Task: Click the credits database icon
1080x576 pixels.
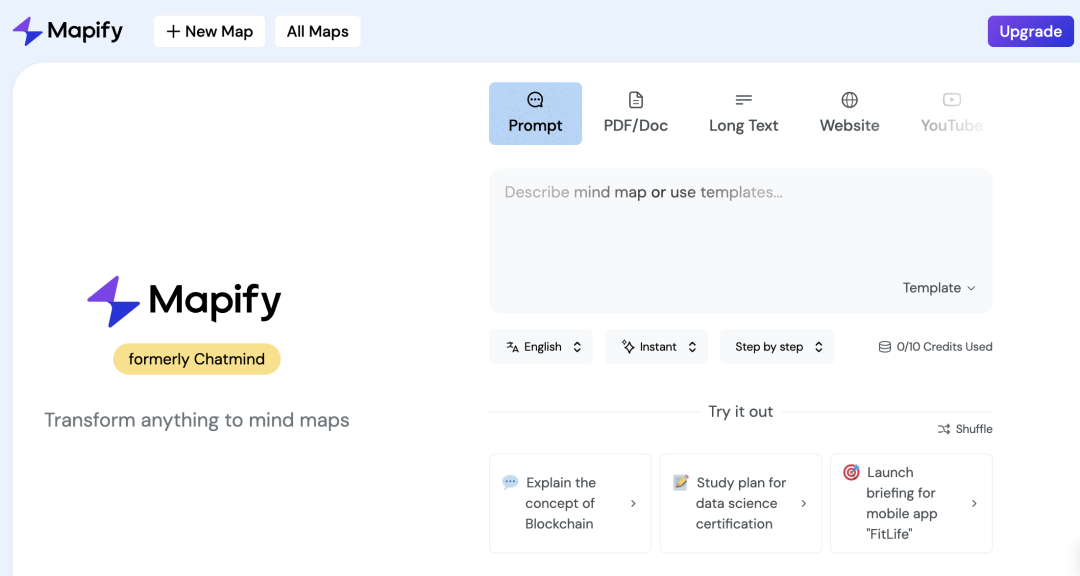Action: click(884, 347)
